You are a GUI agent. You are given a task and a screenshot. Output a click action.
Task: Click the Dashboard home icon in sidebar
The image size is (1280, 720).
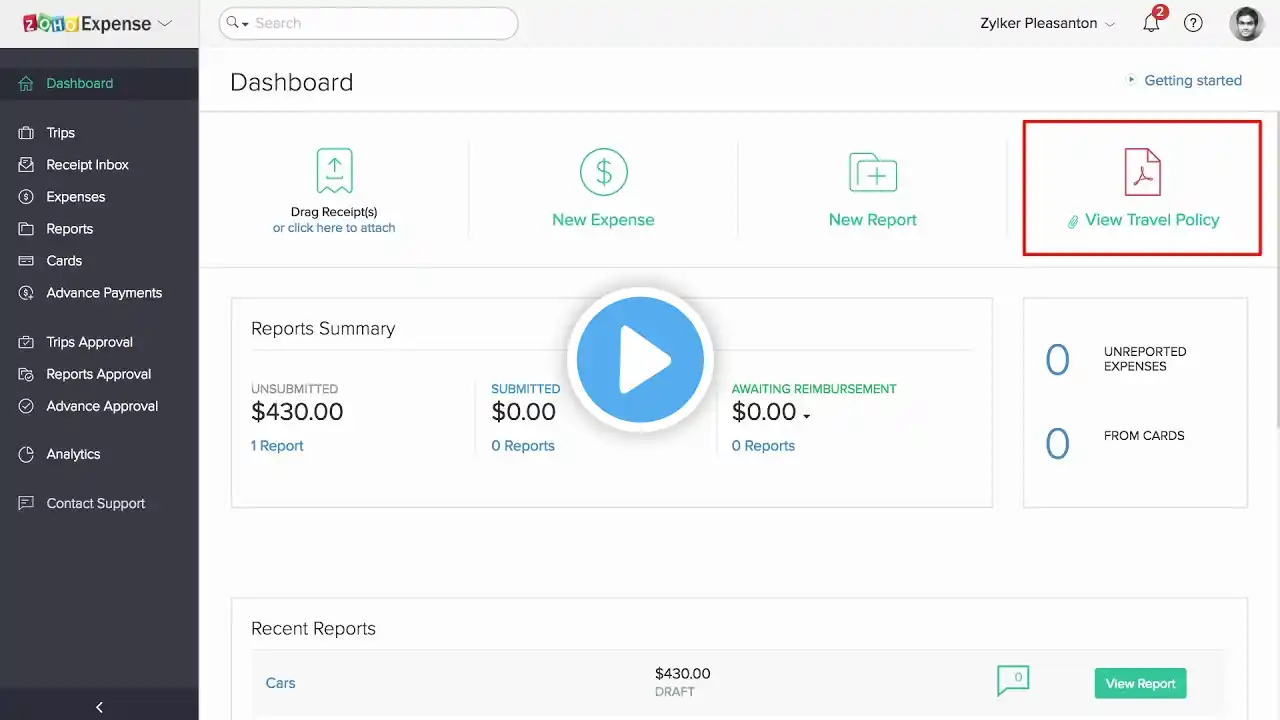[x=26, y=83]
